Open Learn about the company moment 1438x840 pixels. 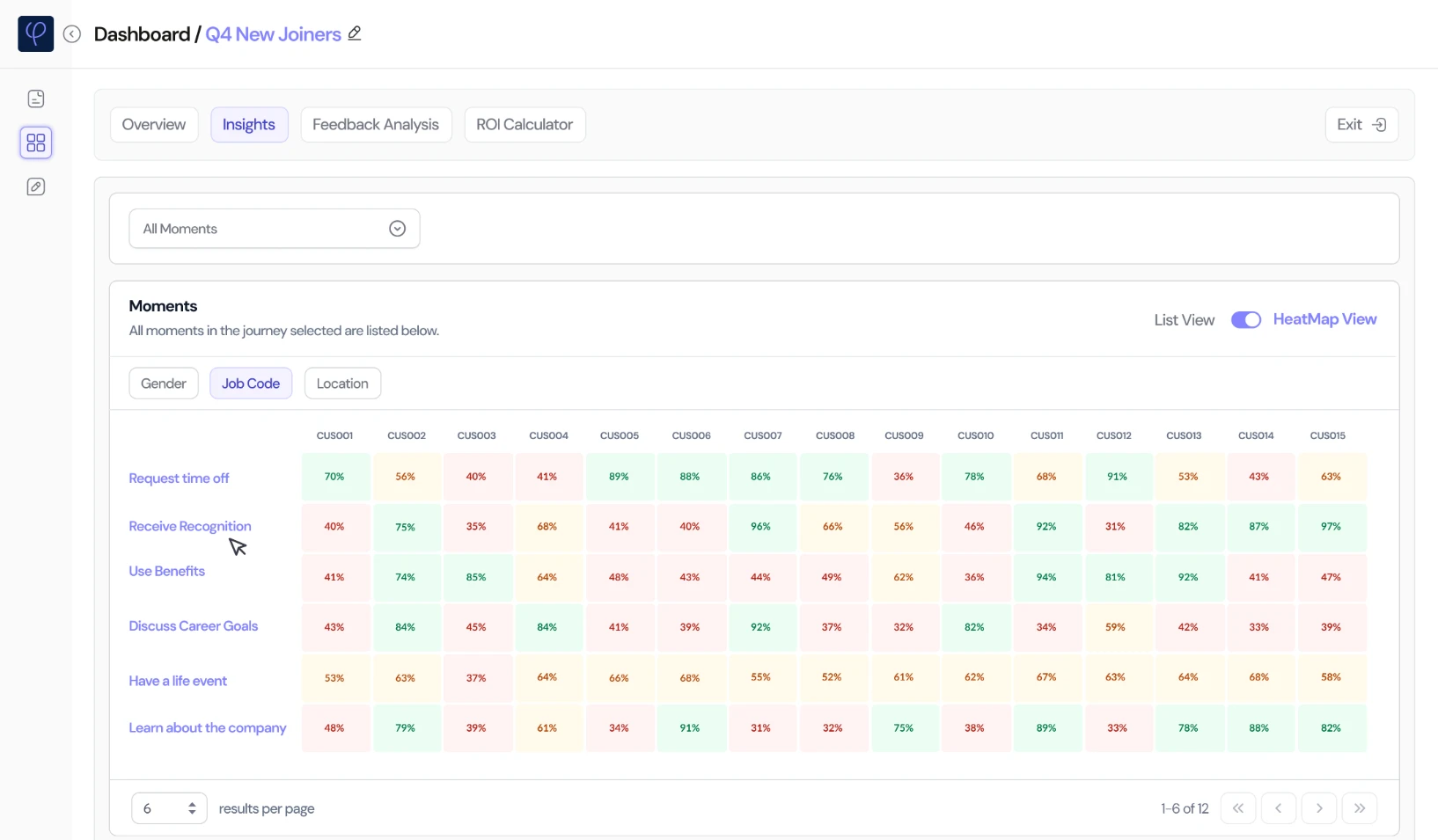coord(208,727)
